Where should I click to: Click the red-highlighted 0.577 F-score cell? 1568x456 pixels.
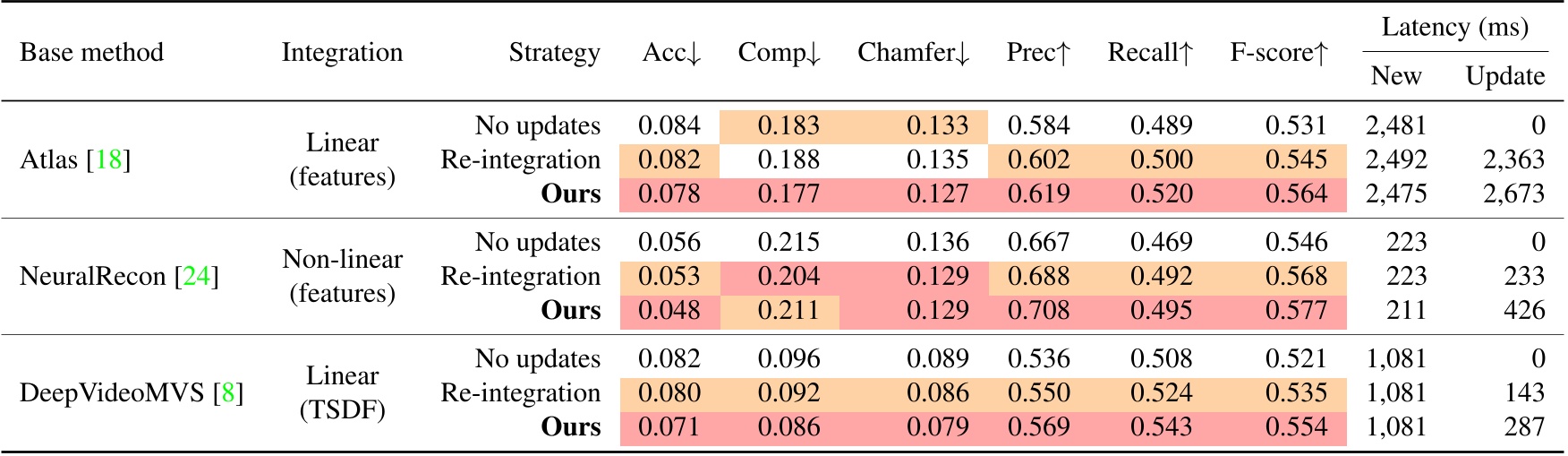click(1296, 311)
